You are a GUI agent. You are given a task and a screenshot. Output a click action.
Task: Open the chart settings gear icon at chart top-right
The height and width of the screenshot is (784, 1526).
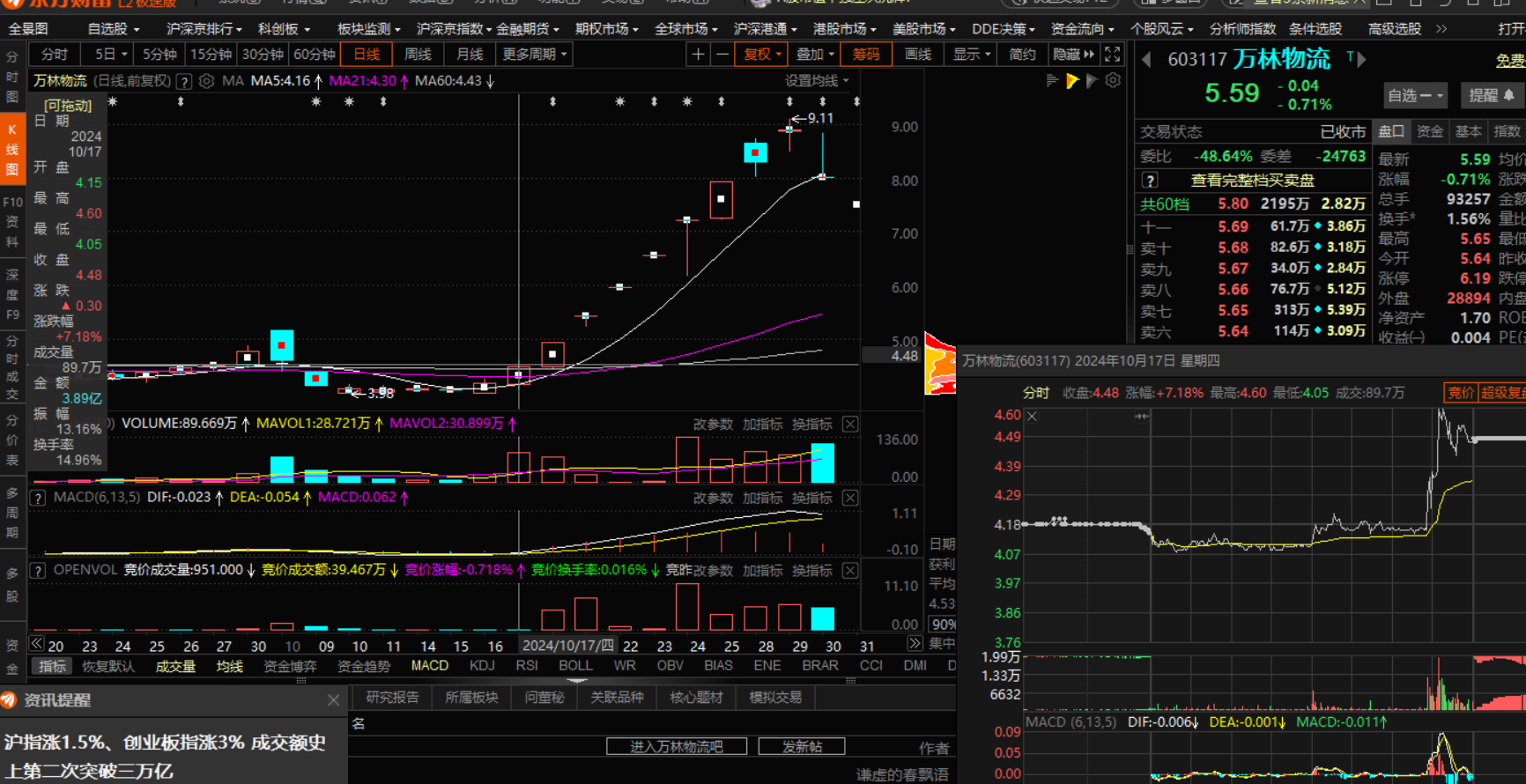[x=1113, y=80]
